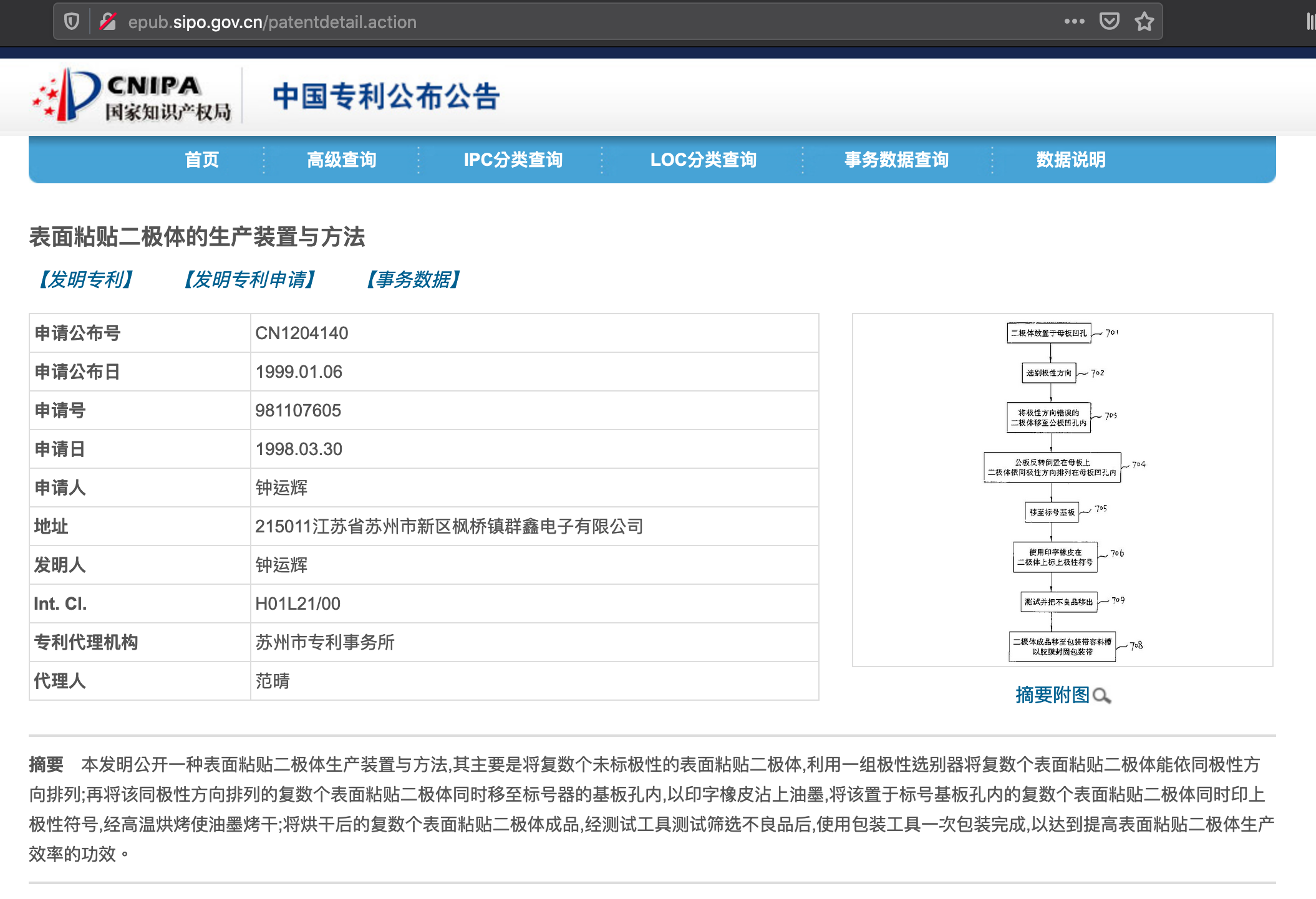
Task: Click the magnifier icon beside 摘要附图
Action: coord(1102,696)
